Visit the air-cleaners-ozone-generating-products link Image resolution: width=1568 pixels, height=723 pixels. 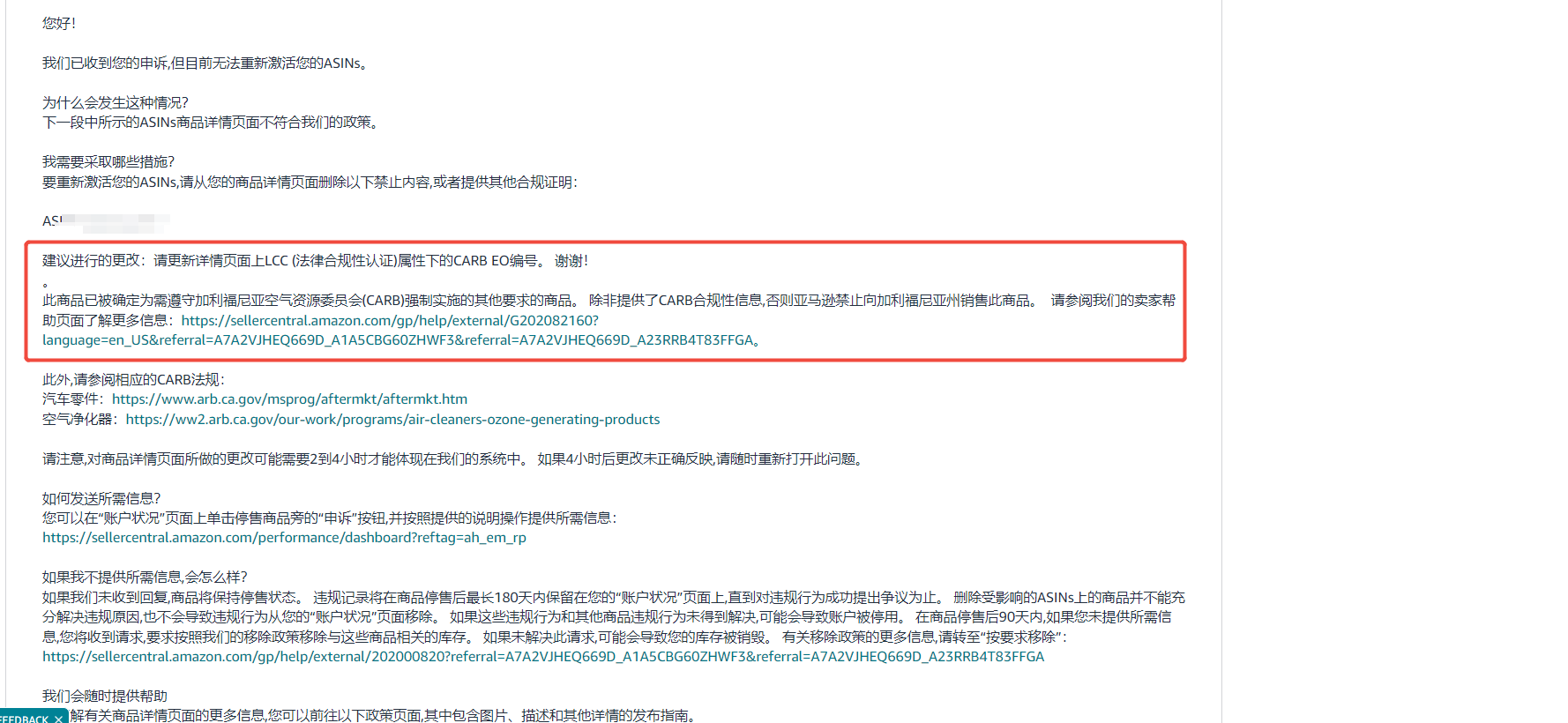(392, 420)
